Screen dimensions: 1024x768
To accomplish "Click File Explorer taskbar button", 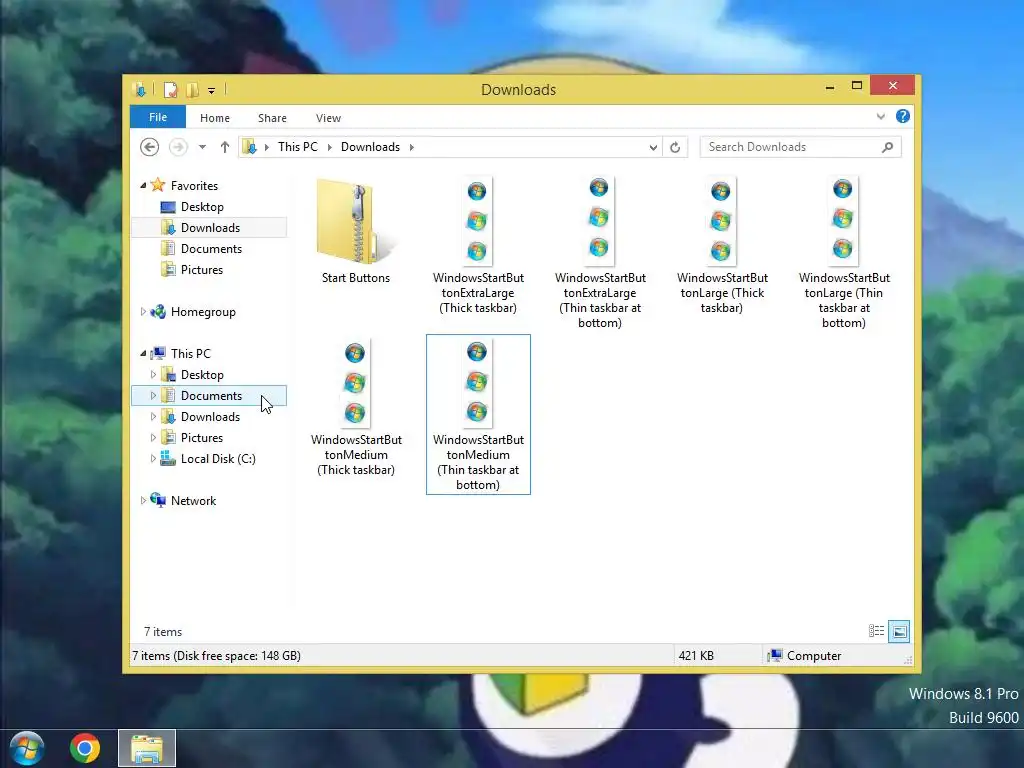I will pos(147,748).
